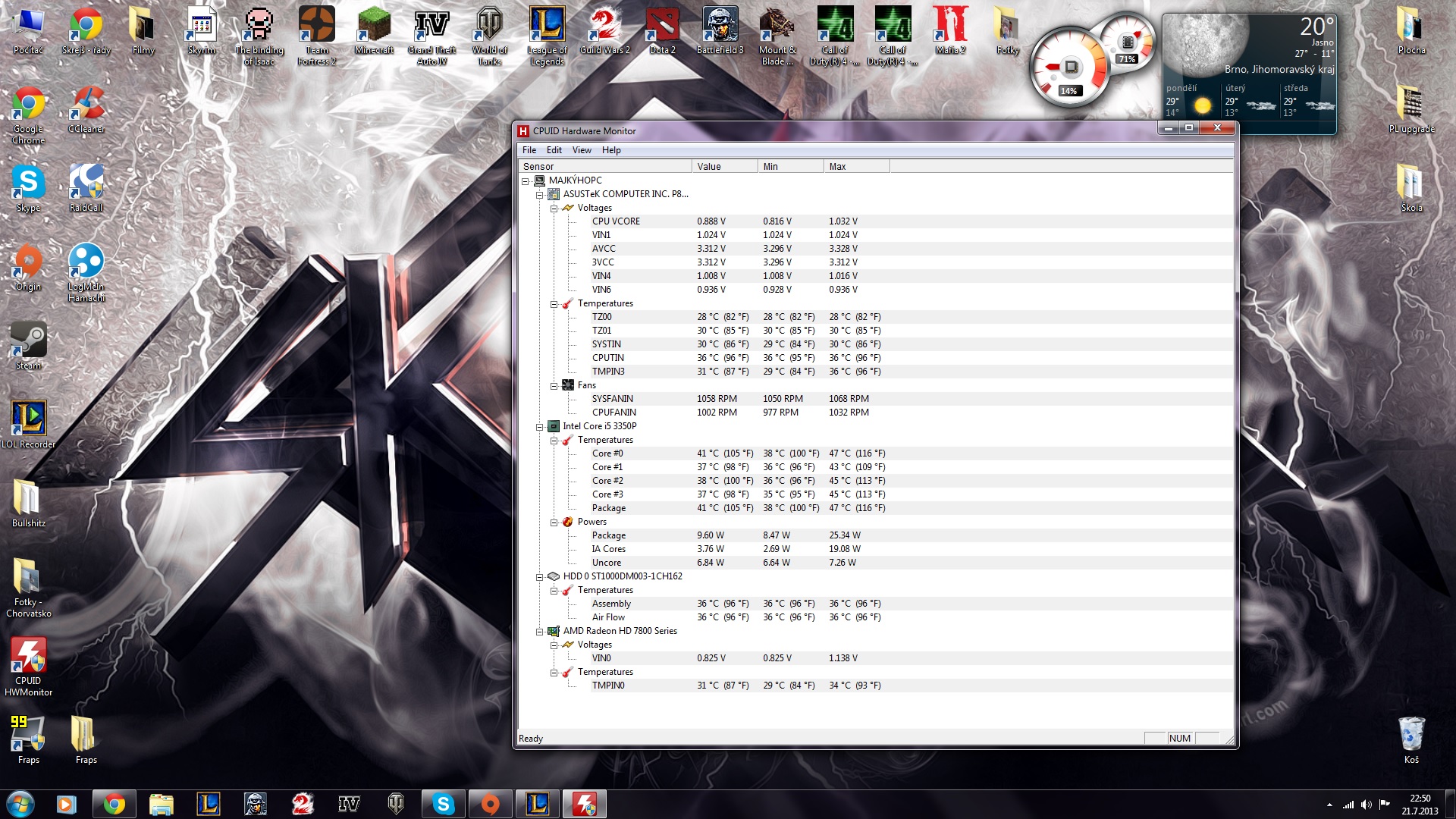
Task: Select the Fotky folder icon
Action: pos(1008,31)
